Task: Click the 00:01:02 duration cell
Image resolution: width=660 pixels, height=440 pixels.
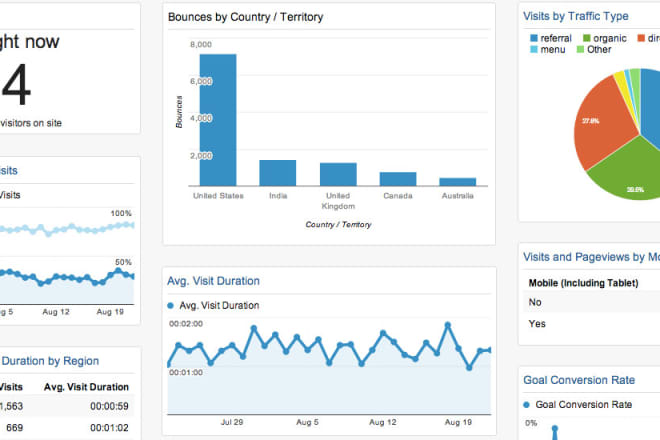Action: click(x=109, y=428)
